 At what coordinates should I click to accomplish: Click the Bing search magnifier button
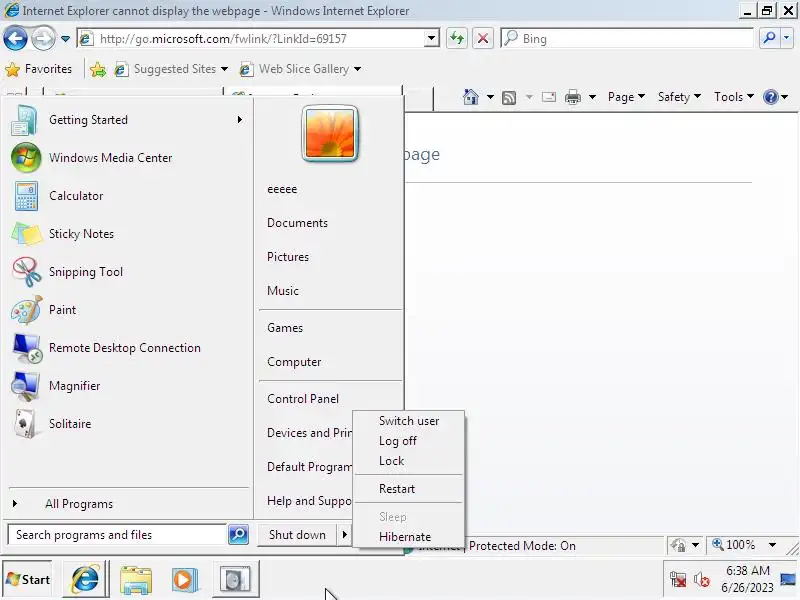pyautogui.click(x=769, y=38)
